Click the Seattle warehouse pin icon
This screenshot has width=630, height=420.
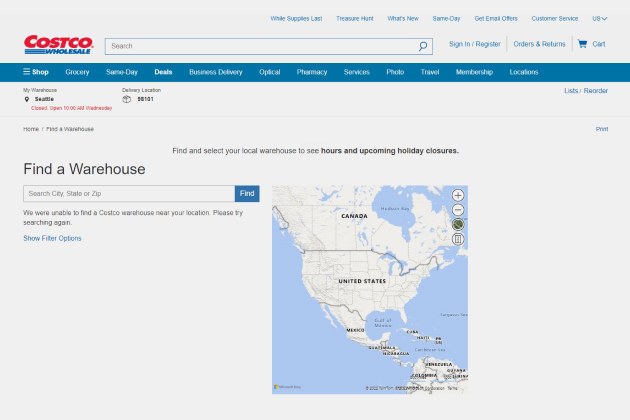coord(27,99)
